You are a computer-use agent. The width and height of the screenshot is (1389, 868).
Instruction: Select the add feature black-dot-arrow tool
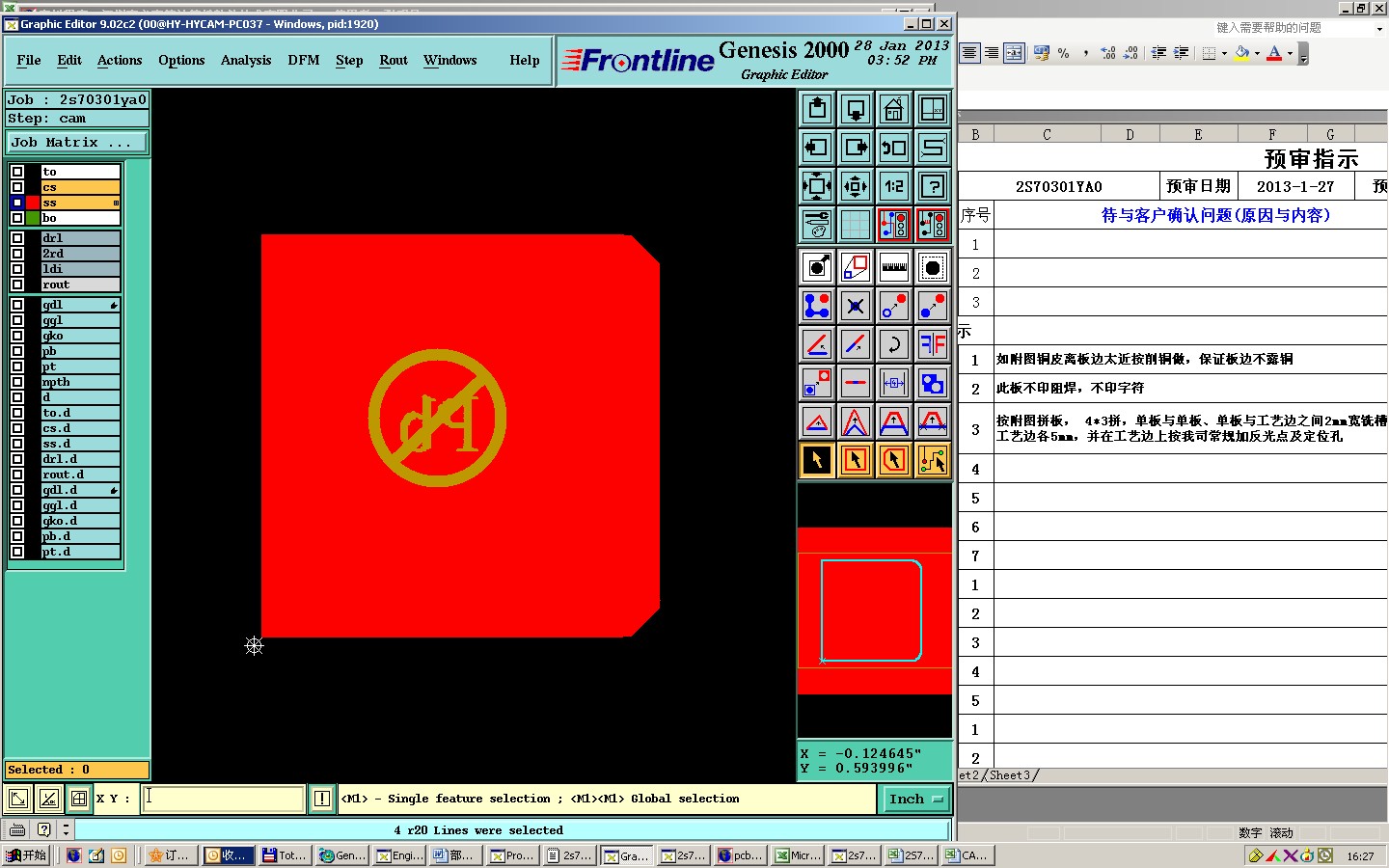click(x=817, y=267)
